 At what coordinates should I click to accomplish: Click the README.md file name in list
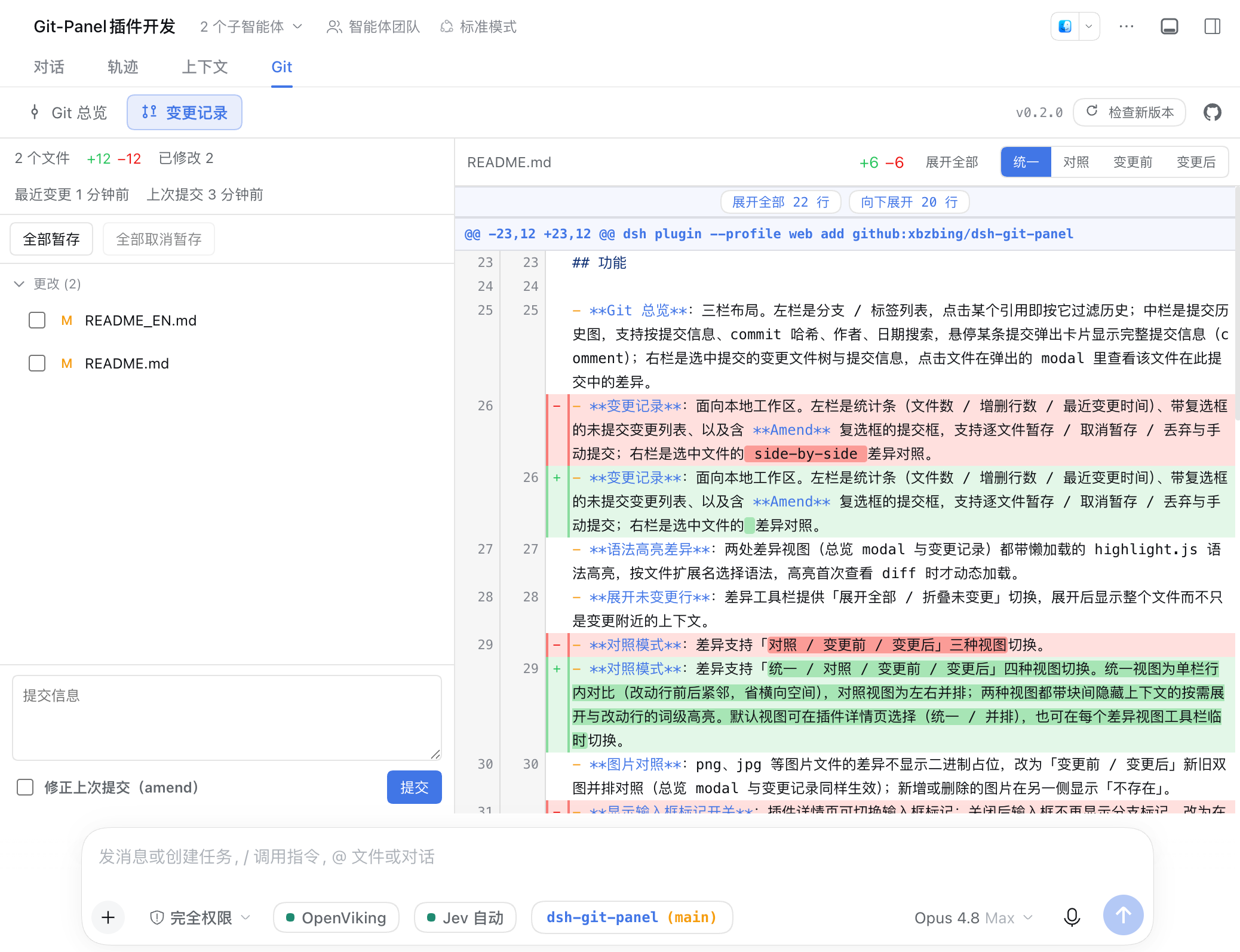pos(127,364)
